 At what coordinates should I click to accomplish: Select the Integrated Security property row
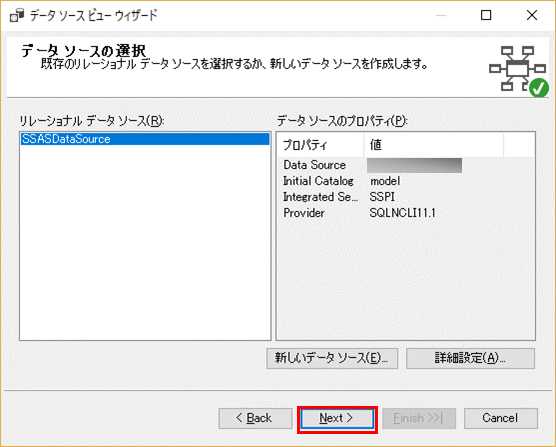(x=406, y=197)
